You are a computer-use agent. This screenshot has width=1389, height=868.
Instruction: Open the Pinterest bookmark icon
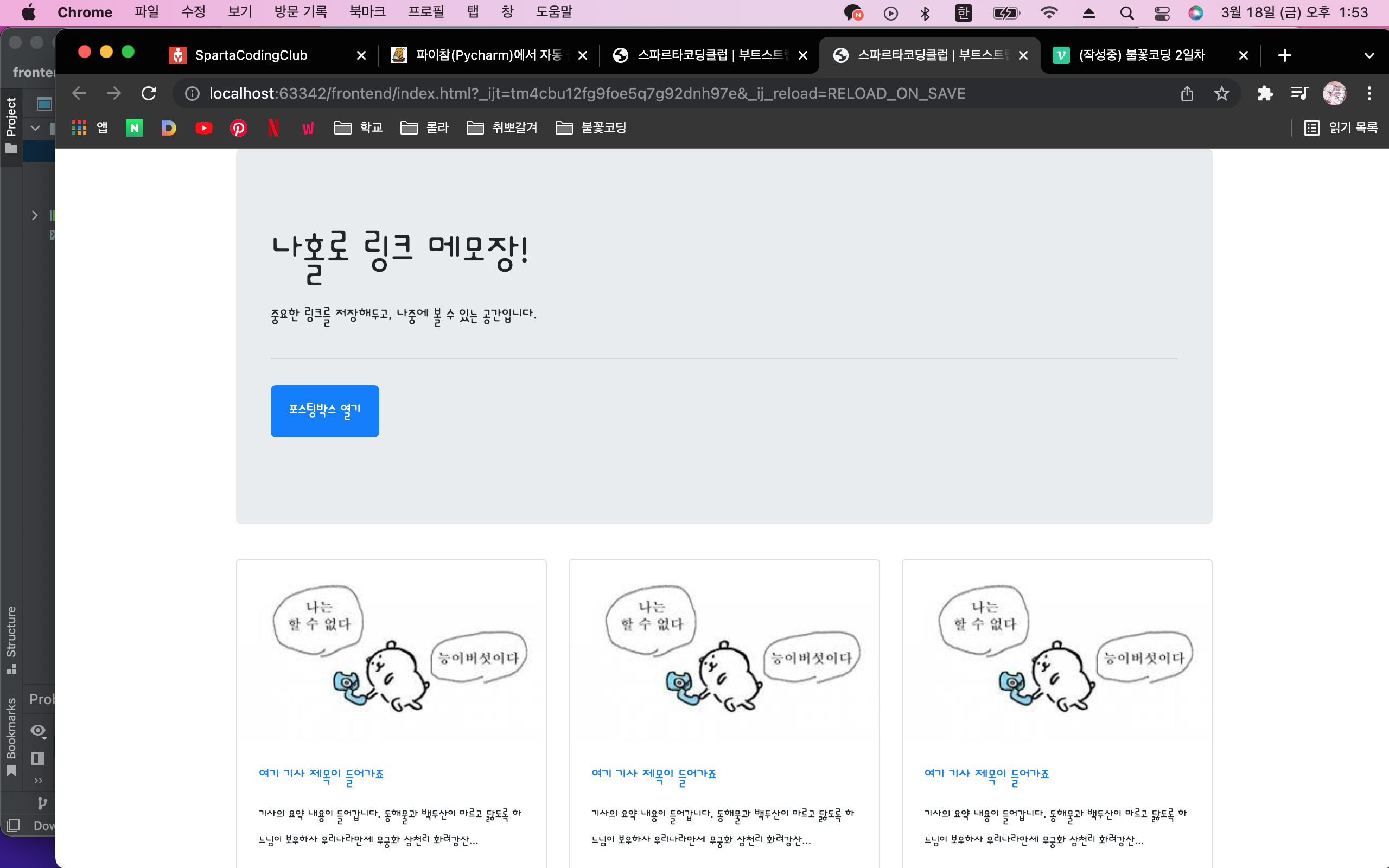(239, 128)
